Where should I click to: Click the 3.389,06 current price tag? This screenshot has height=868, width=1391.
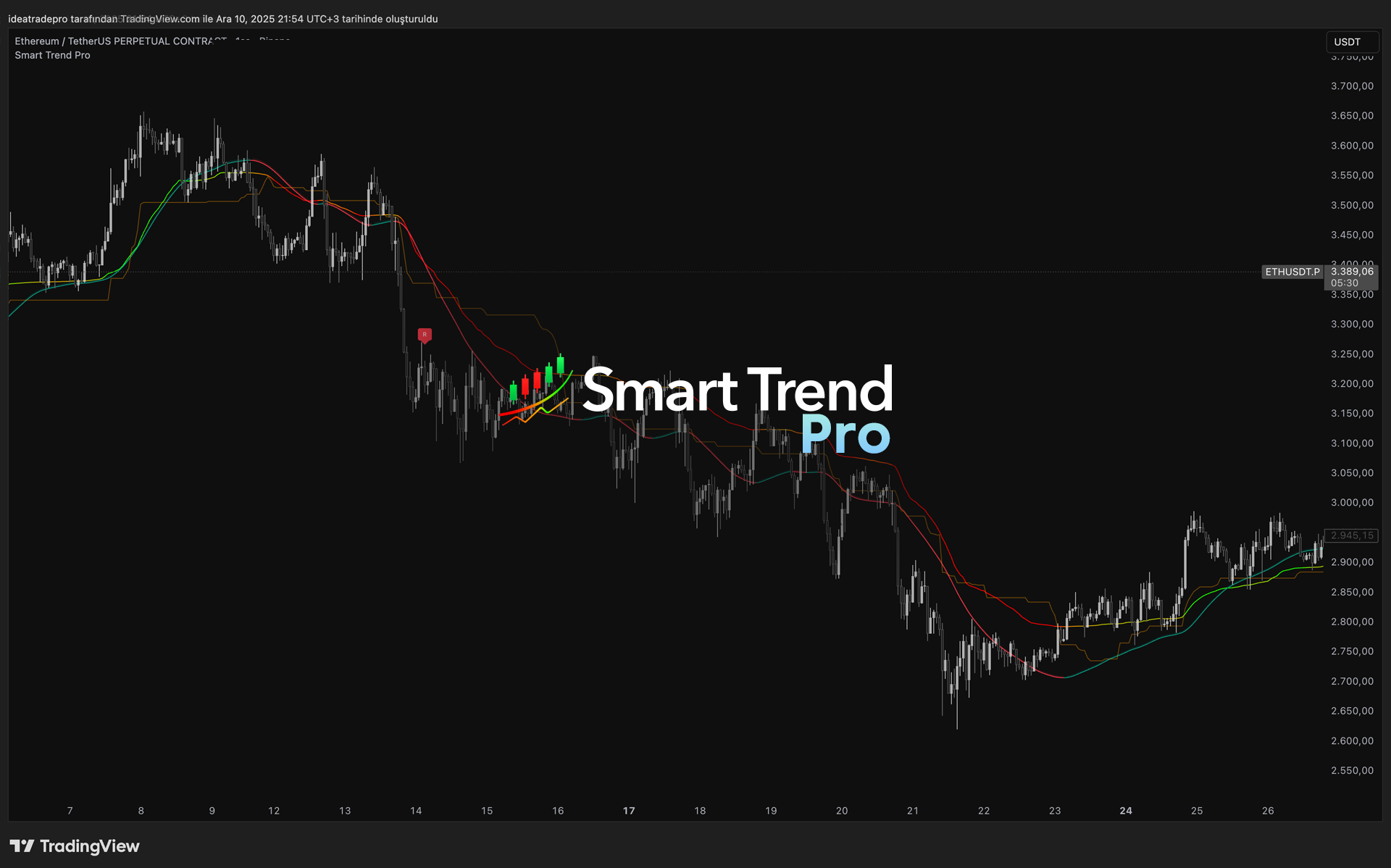click(x=1351, y=272)
